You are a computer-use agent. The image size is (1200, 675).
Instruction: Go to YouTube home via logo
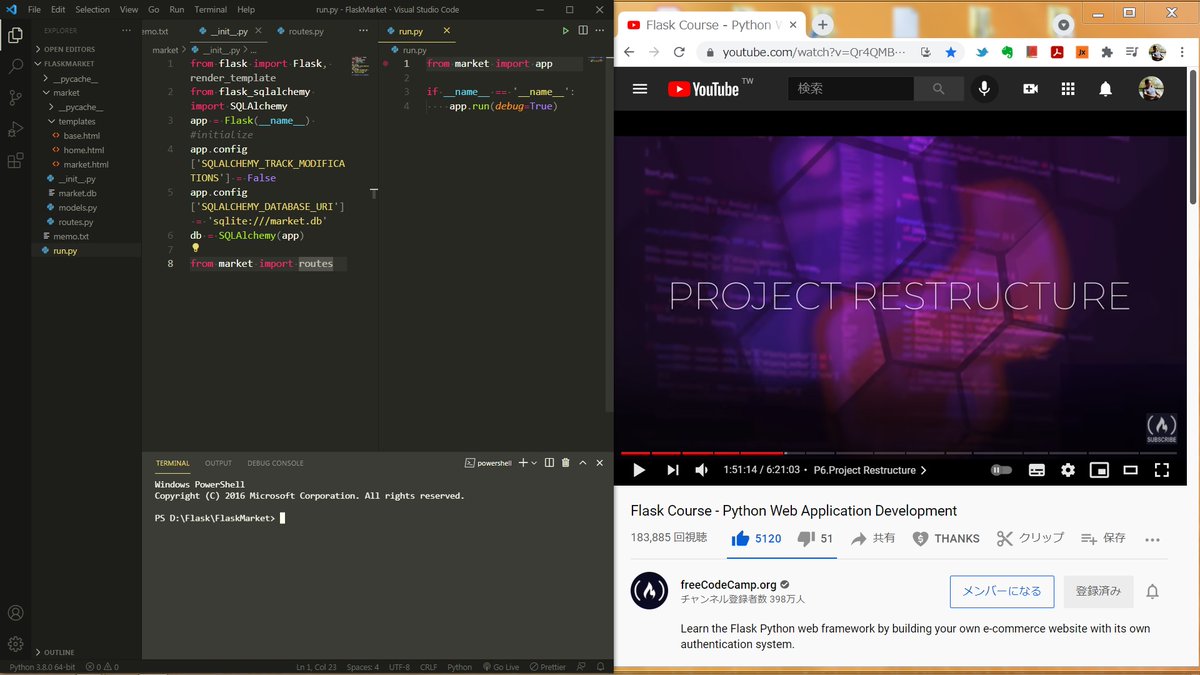pos(703,89)
